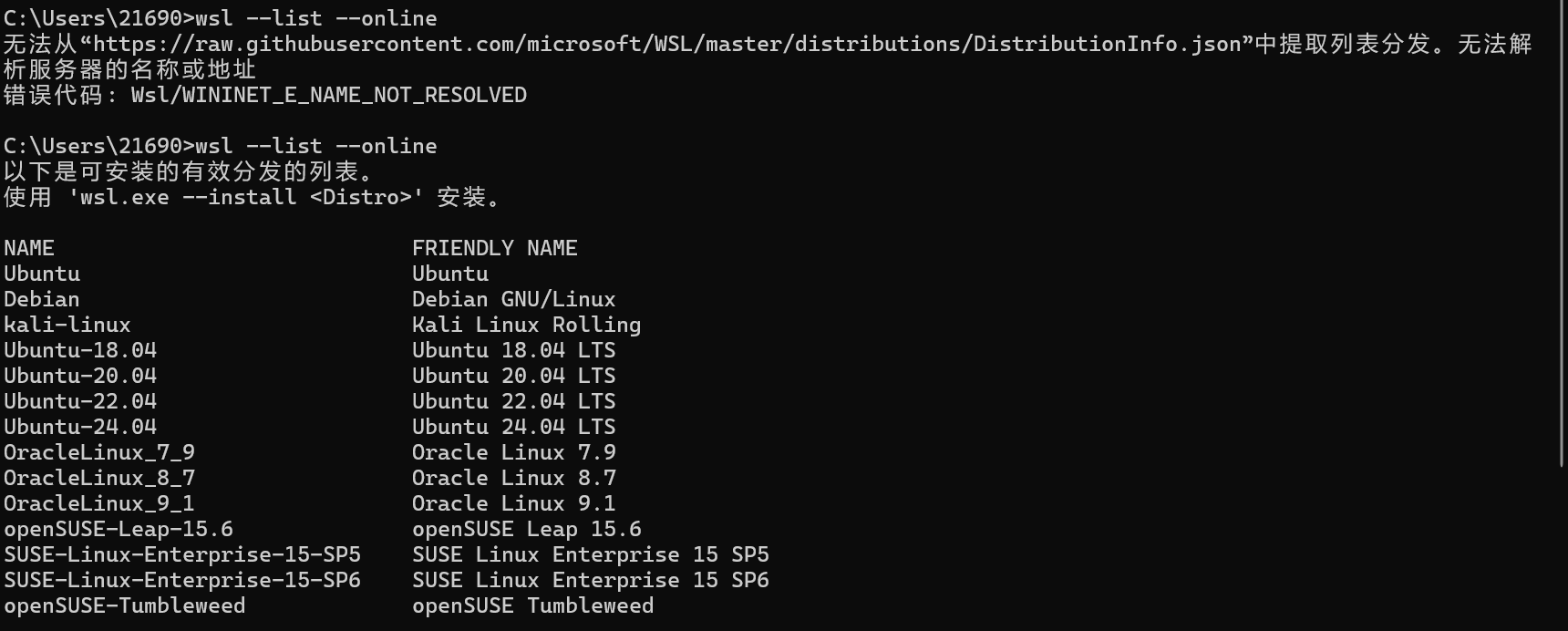
Task: Click the SUSE-Linux-Enterprise-15-SP6 entry
Action: (x=182, y=580)
